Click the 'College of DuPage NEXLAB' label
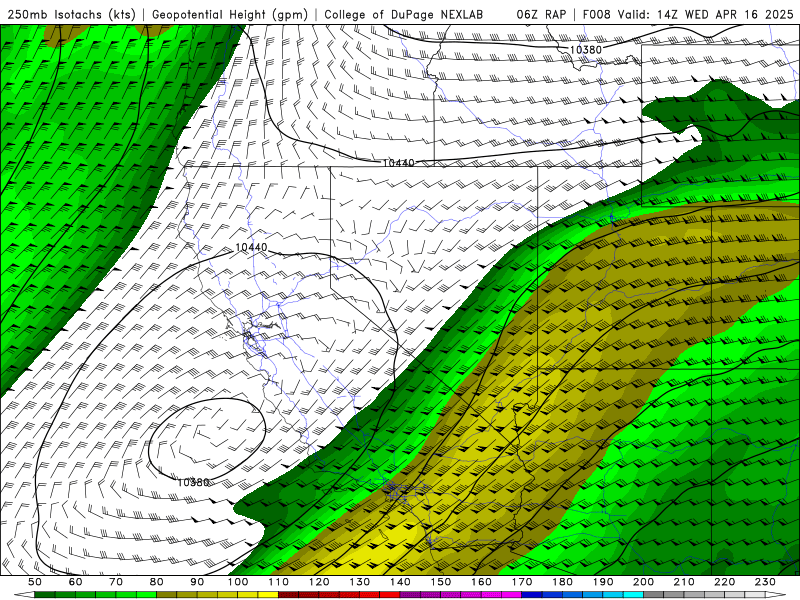The width and height of the screenshot is (800, 600). (404, 14)
